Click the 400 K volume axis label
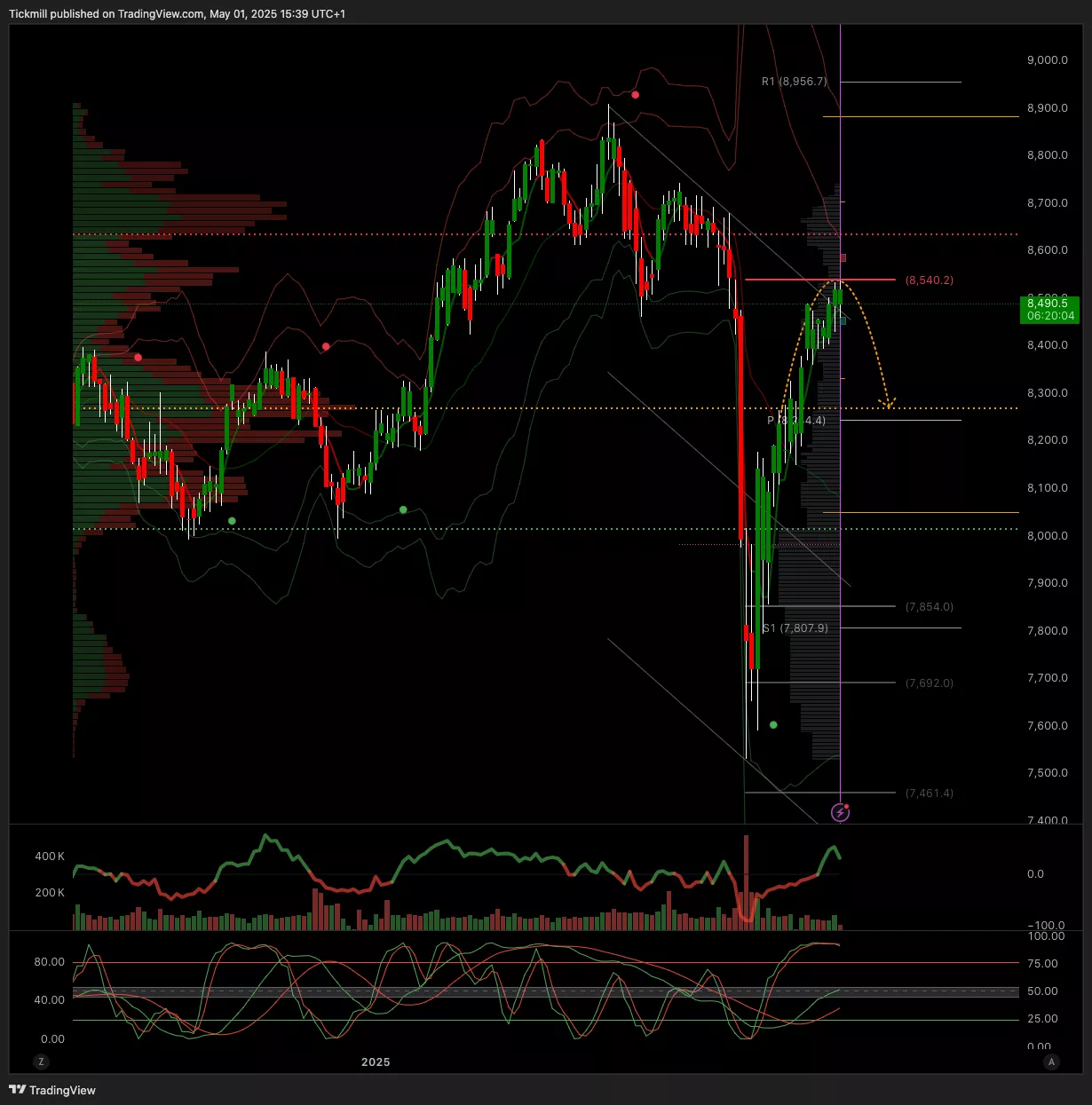 pyautogui.click(x=50, y=856)
